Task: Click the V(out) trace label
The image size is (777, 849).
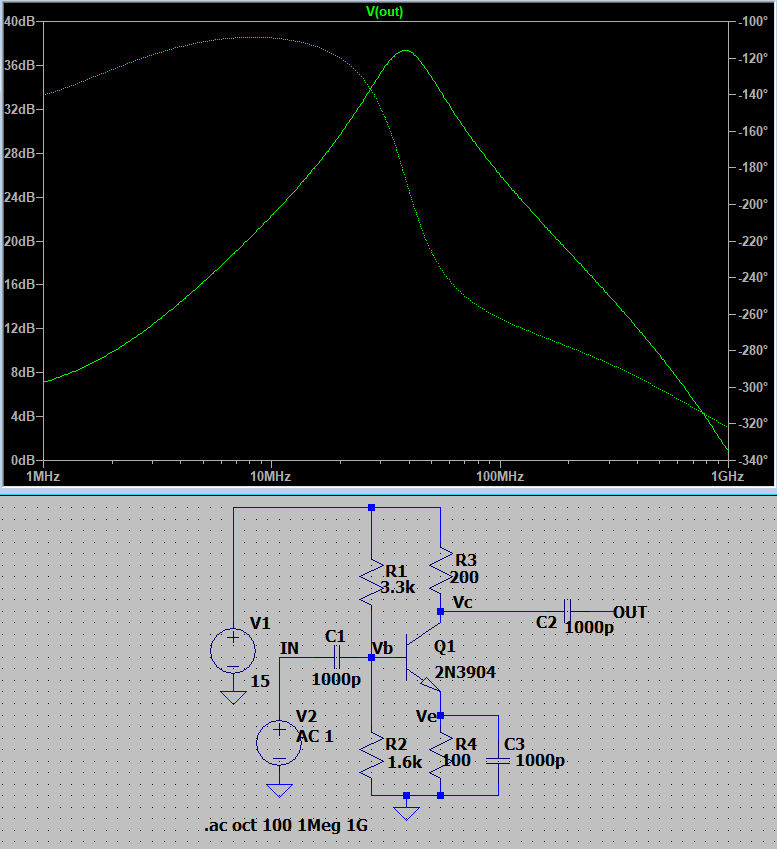Action: [x=385, y=11]
